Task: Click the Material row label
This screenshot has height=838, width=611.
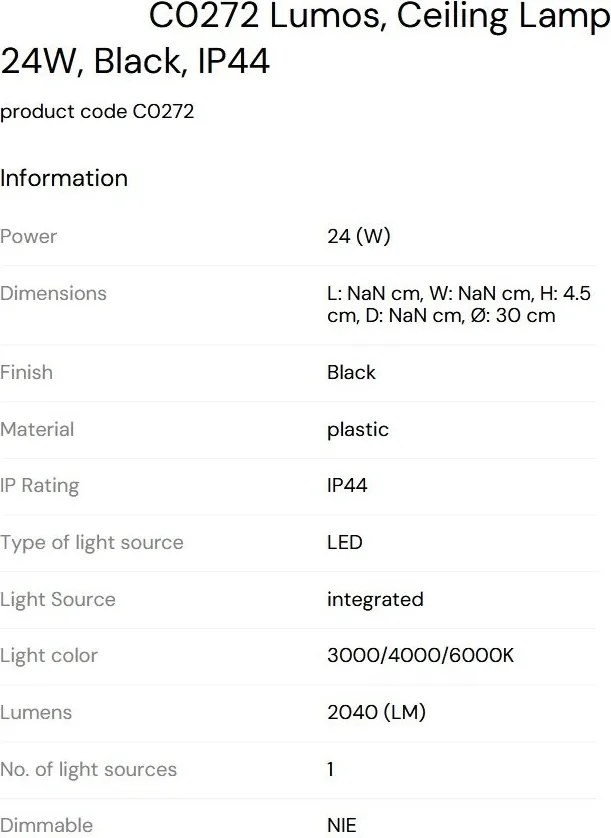Action: click(37, 429)
